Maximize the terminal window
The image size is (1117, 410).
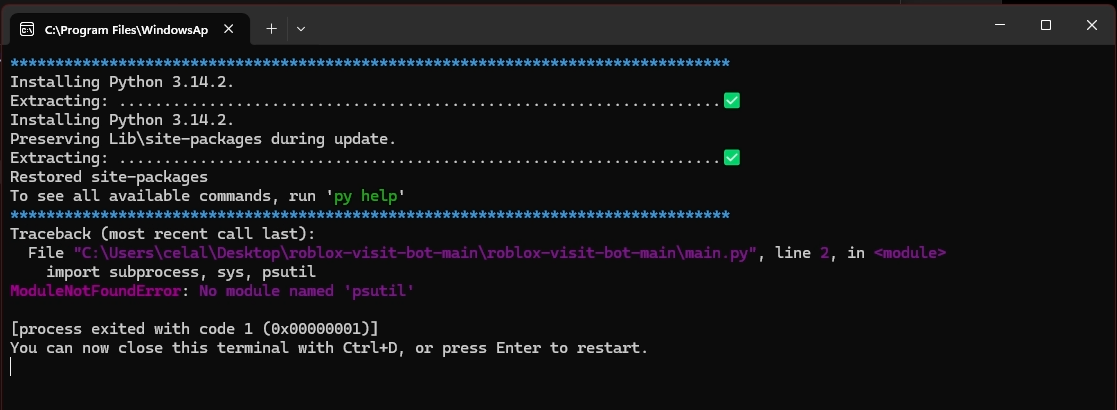point(1046,25)
